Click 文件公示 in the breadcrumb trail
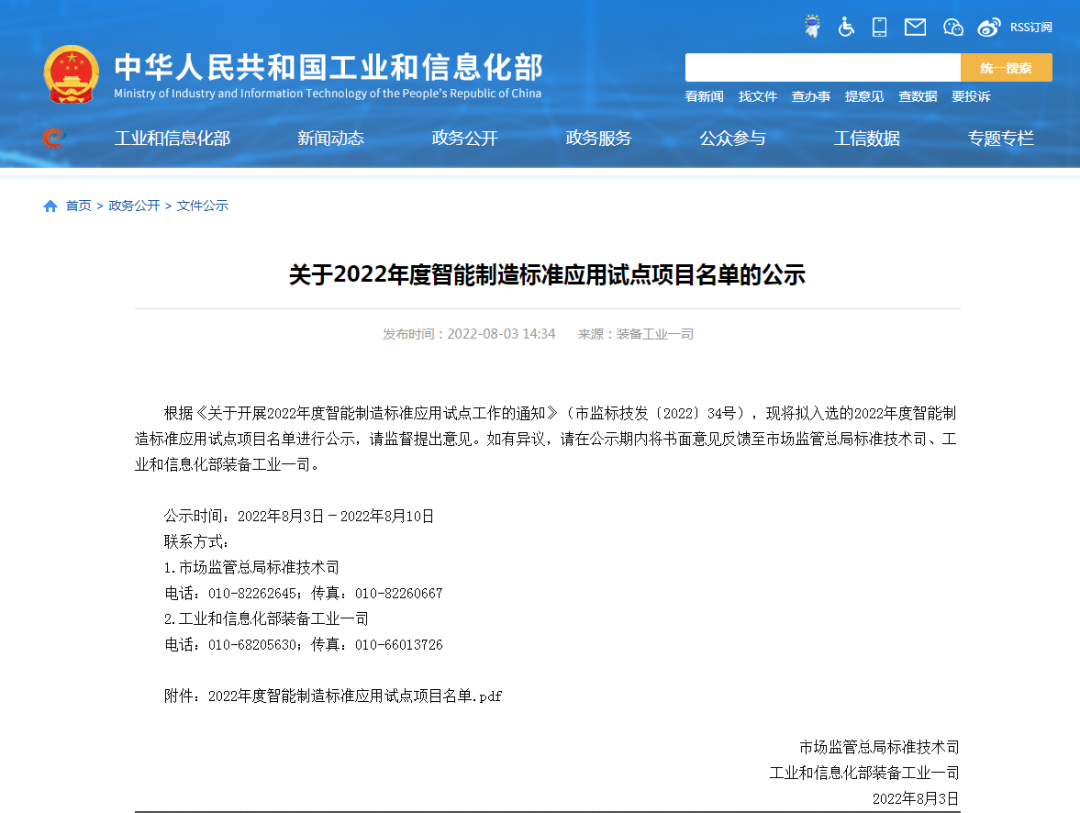Screen dimensions: 1080x813 click(202, 205)
